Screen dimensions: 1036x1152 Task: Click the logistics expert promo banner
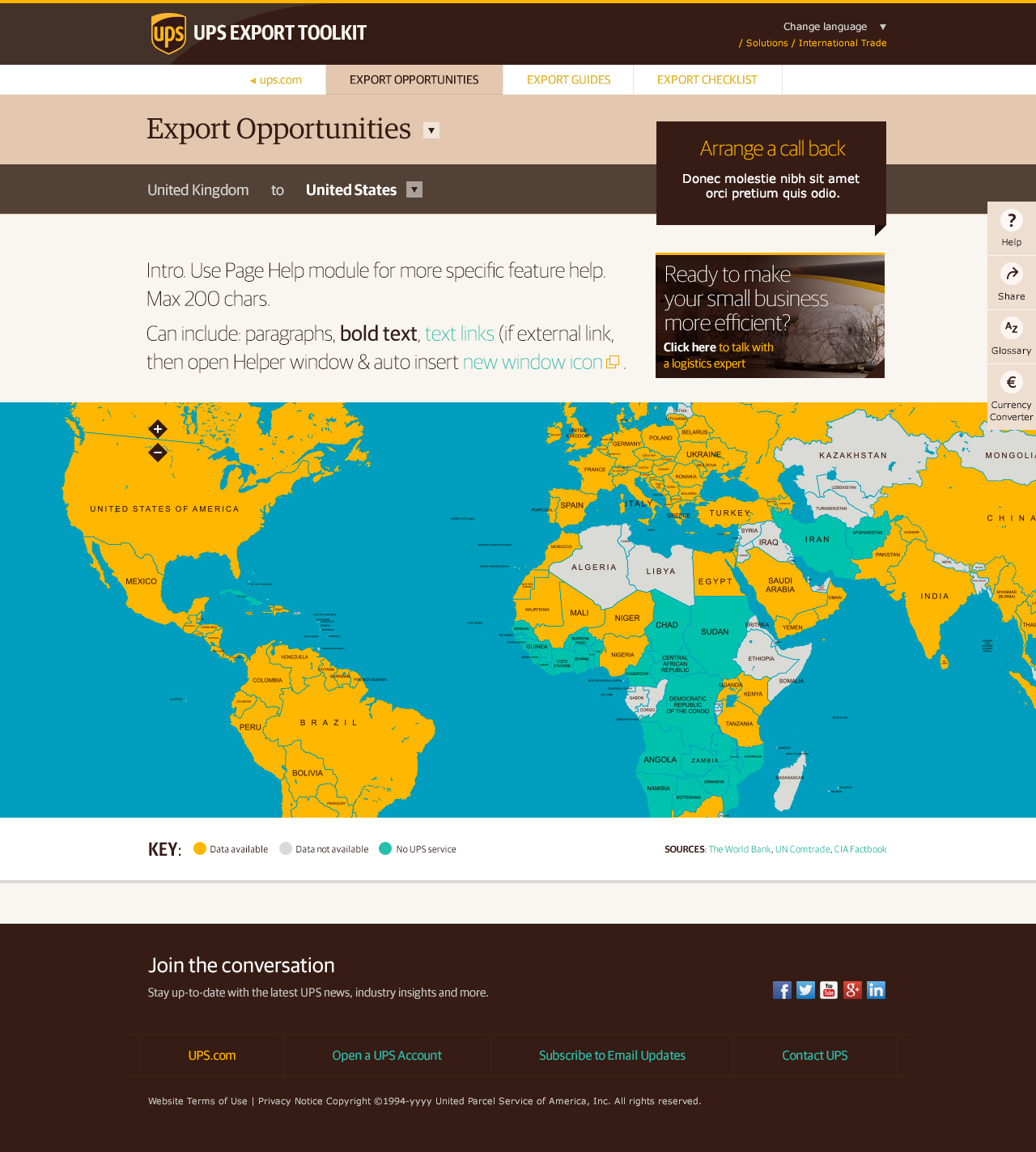(770, 316)
